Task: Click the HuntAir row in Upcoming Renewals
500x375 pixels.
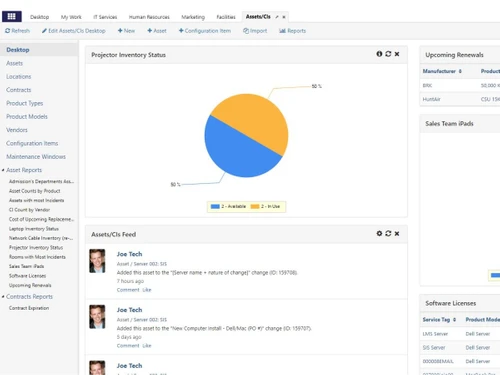Action: tap(460, 99)
